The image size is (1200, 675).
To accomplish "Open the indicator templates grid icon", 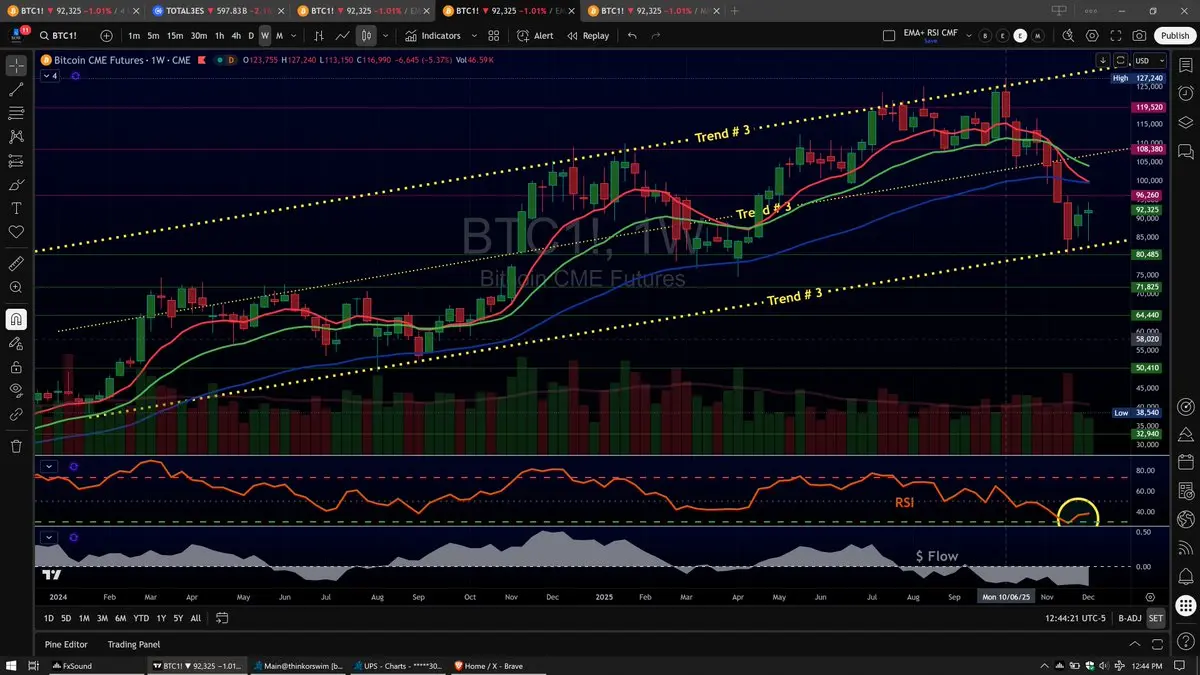I will pyautogui.click(x=494, y=35).
